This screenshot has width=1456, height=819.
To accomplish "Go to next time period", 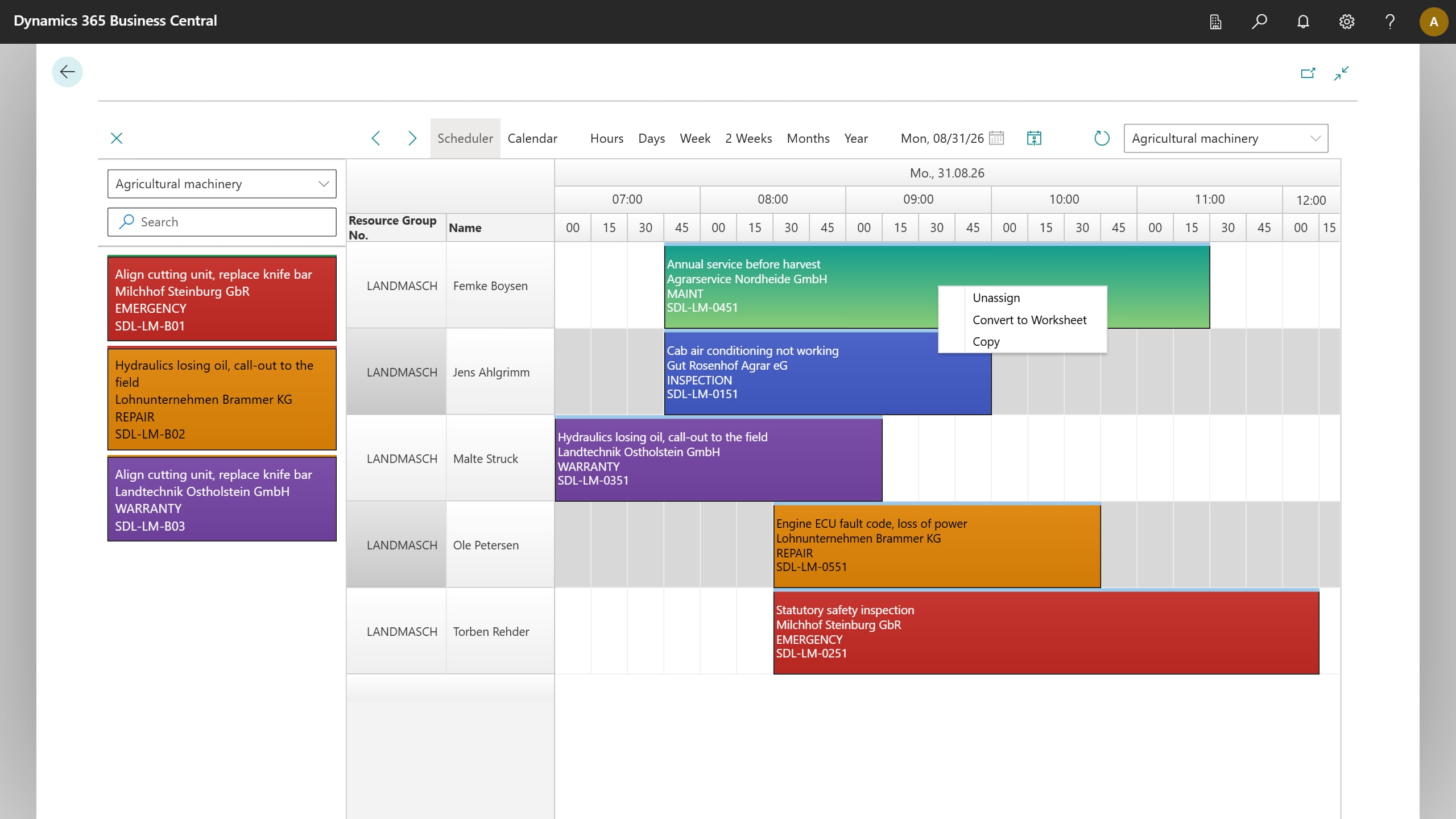I will tap(412, 138).
